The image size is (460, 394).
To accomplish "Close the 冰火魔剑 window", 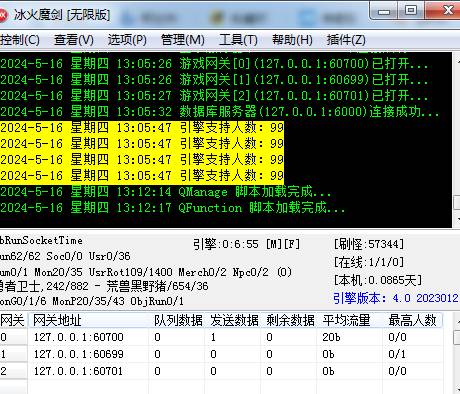I will [x=443, y=11].
